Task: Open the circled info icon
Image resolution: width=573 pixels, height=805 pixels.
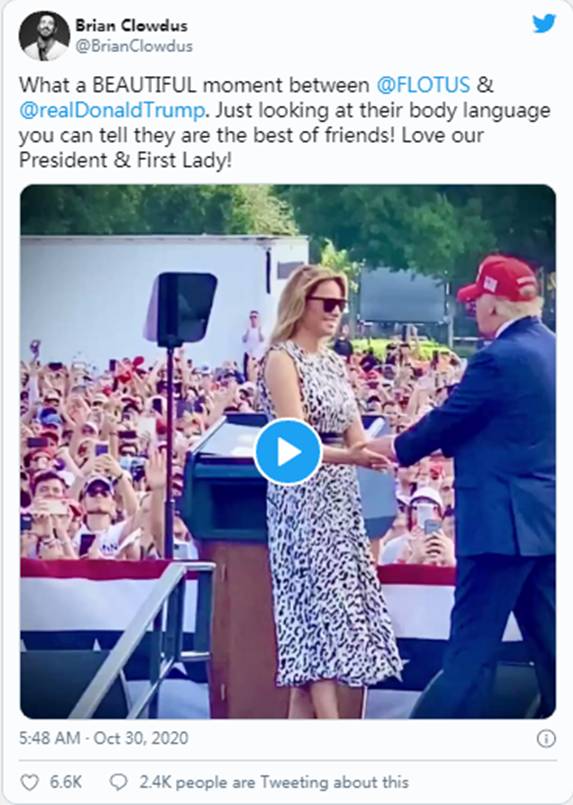Action: (546, 739)
